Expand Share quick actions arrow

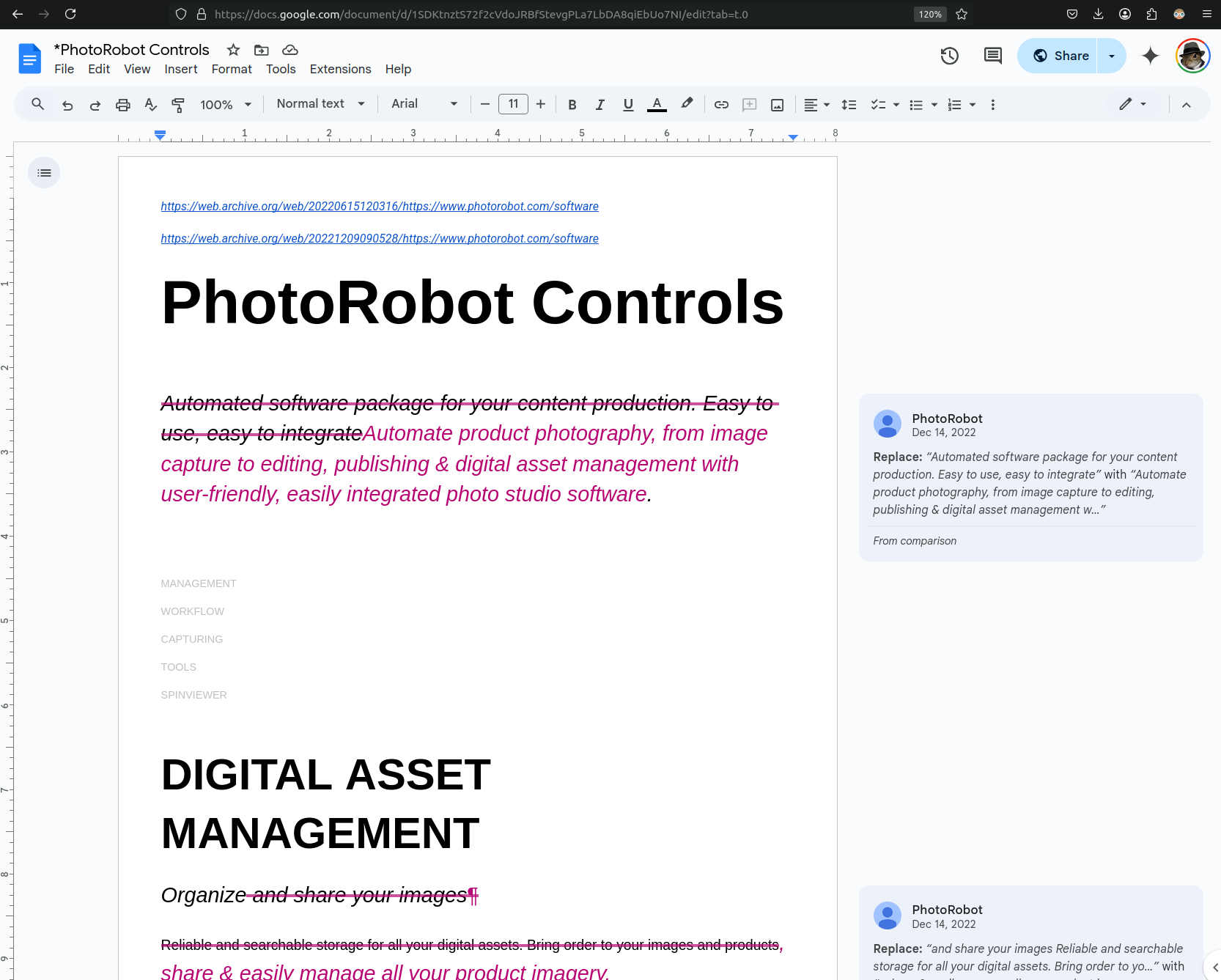1112,56
